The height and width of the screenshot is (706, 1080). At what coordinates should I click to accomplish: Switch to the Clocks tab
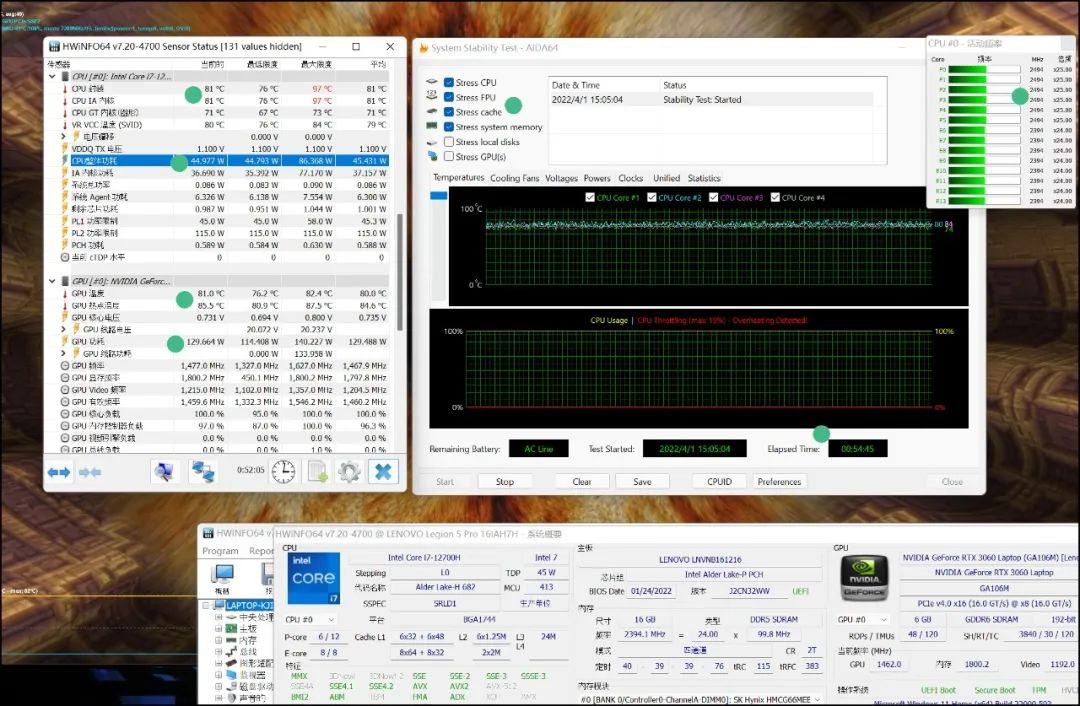coord(630,178)
